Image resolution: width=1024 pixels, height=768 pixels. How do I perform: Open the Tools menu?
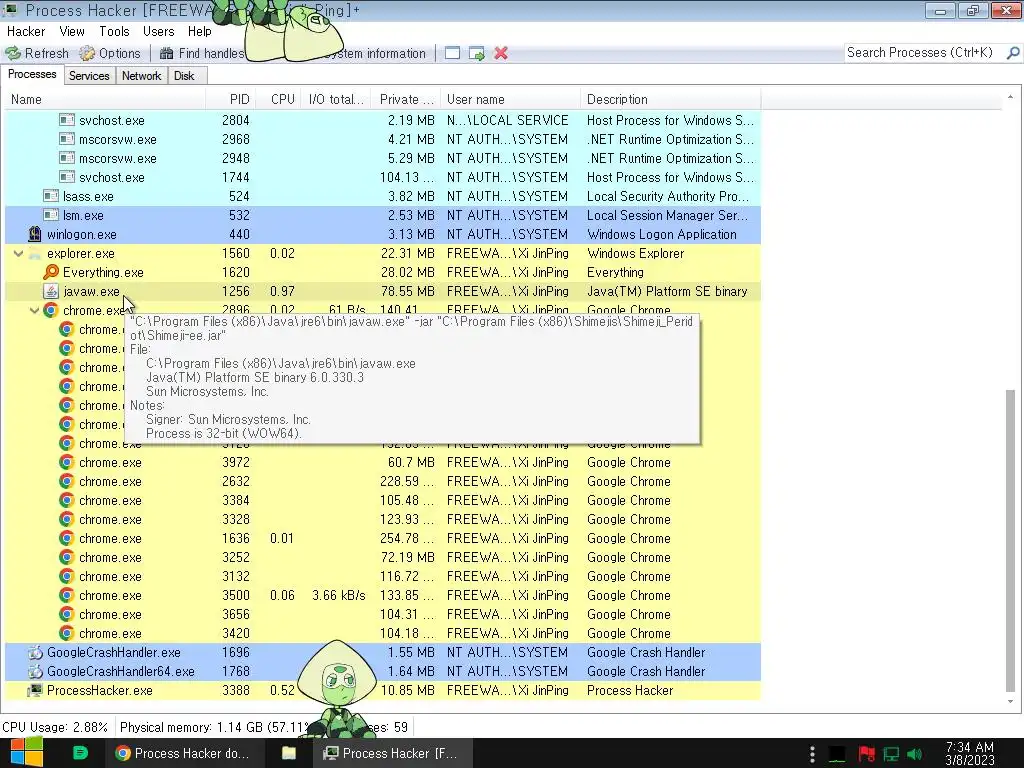pos(114,31)
